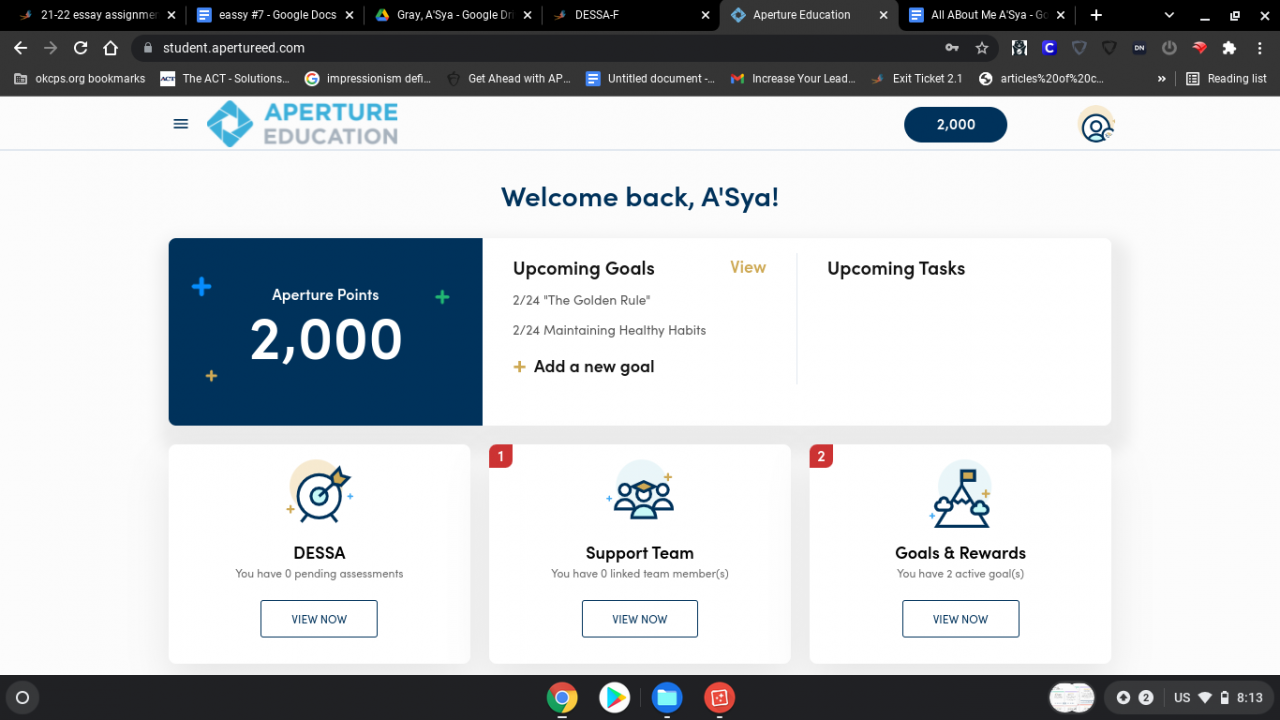The image size is (1280, 720).
Task: Show the hidden bookmarks overflow
Action: [1161, 78]
